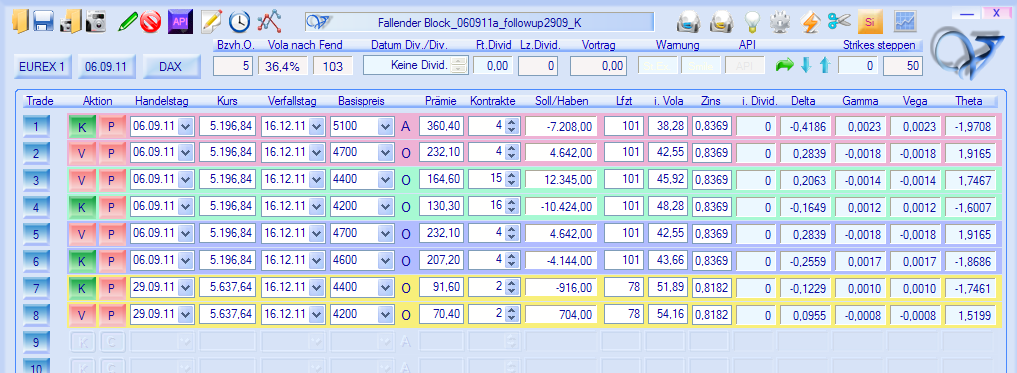
Task: Click the Soll/Haben value 12.345,00
Action: (561, 180)
